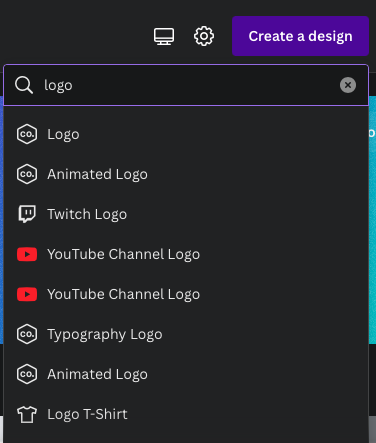Select the Twitch Logo suggestion
The height and width of the screenshot is (443, 376).
pyautogui.click(x=186, y=214)
